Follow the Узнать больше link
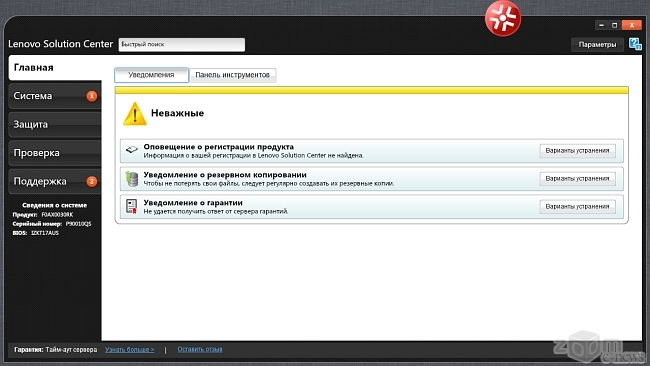Image resolution: width=650 pixels, height=366 pixels. point(129,349)
